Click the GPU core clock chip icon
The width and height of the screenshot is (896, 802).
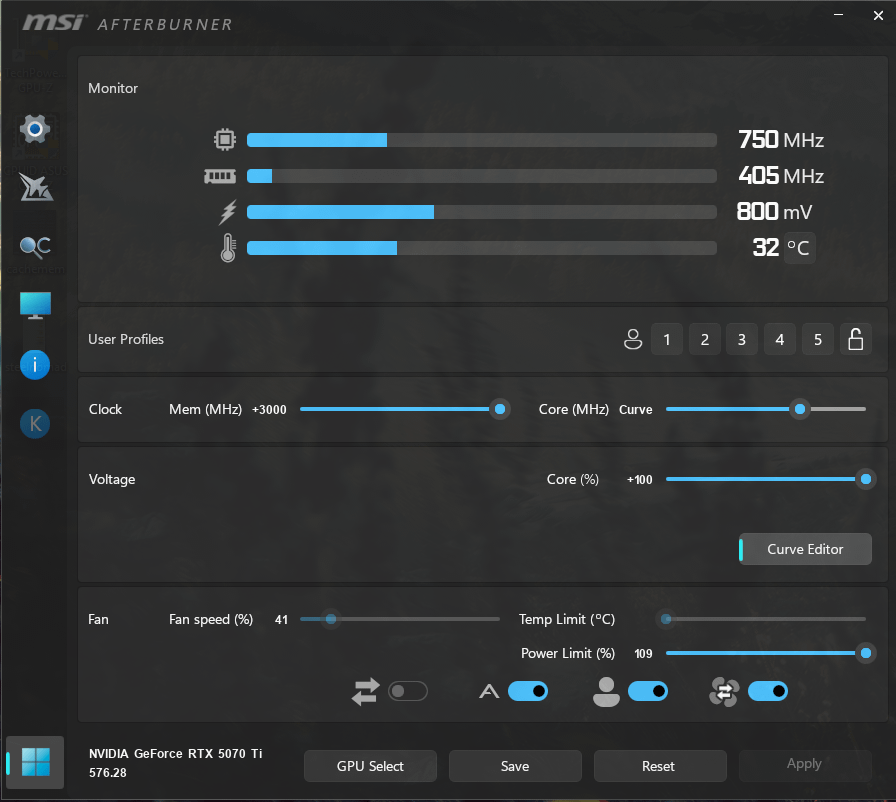[x=225, y=139]
